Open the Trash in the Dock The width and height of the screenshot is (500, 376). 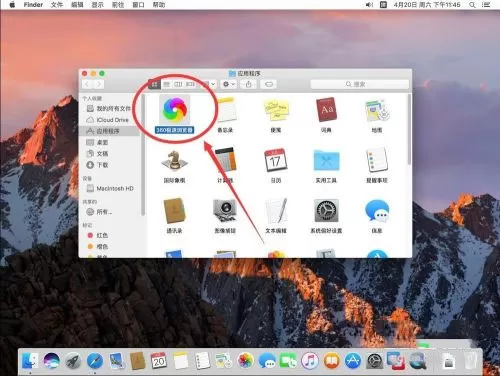[470, 360]
